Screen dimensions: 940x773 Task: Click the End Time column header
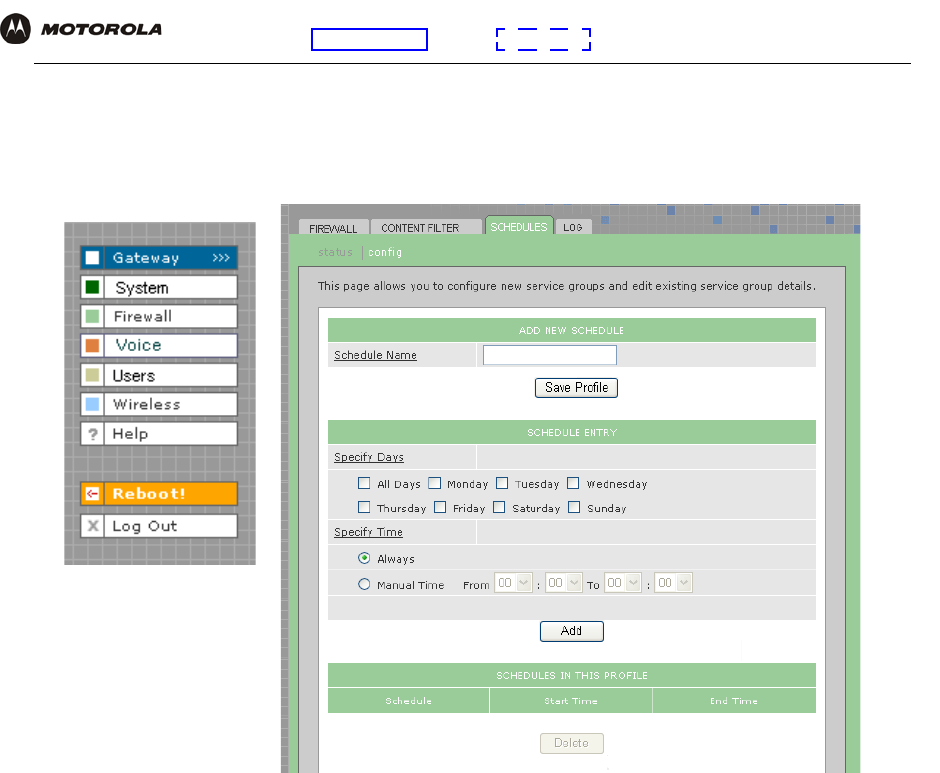pos(734,700)
